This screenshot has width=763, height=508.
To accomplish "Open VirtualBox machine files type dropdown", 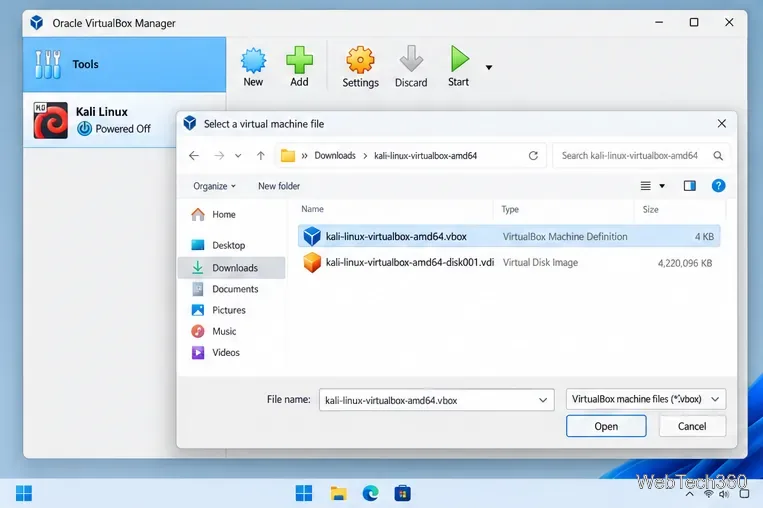I will pos(646,399).
